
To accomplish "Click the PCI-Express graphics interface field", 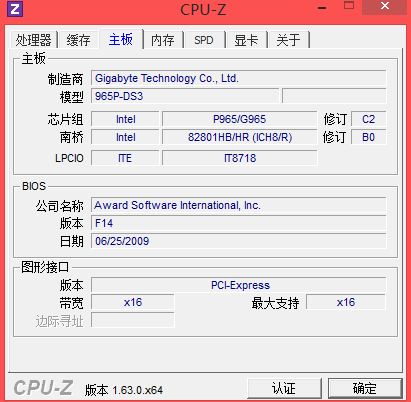I will (239, 285).
